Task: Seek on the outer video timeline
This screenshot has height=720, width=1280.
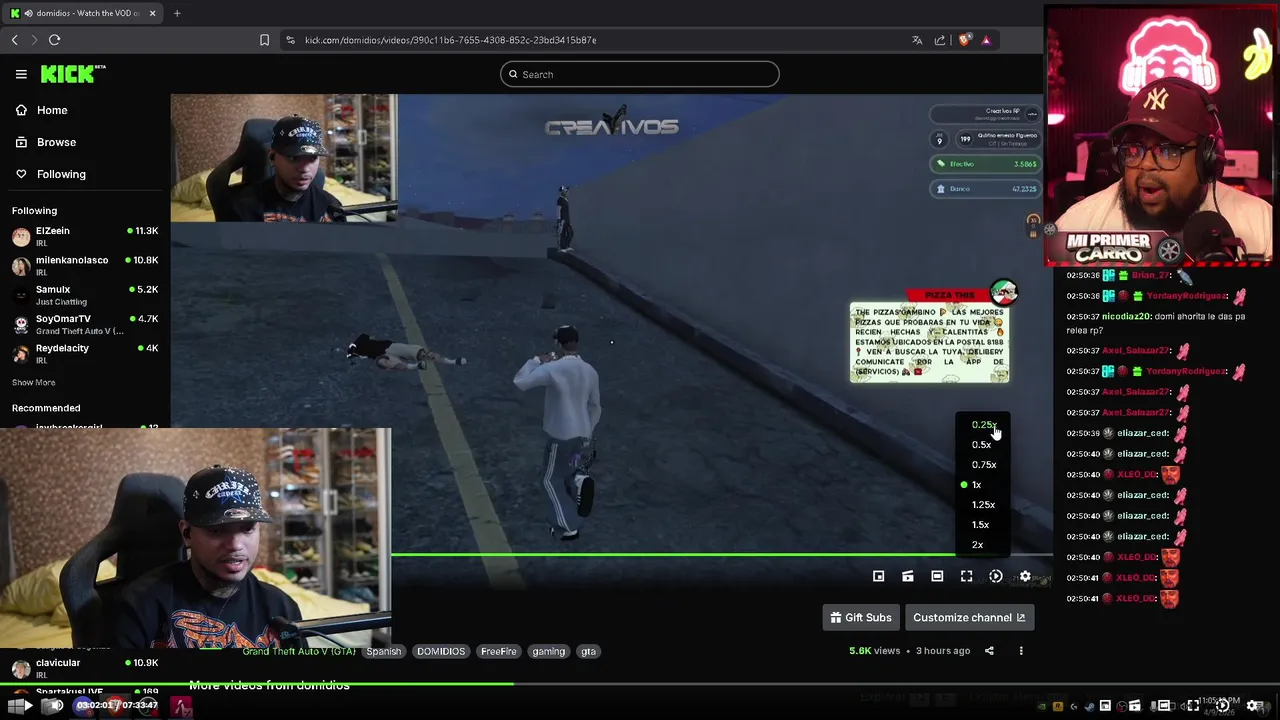Action: click(x=640, y=685)
